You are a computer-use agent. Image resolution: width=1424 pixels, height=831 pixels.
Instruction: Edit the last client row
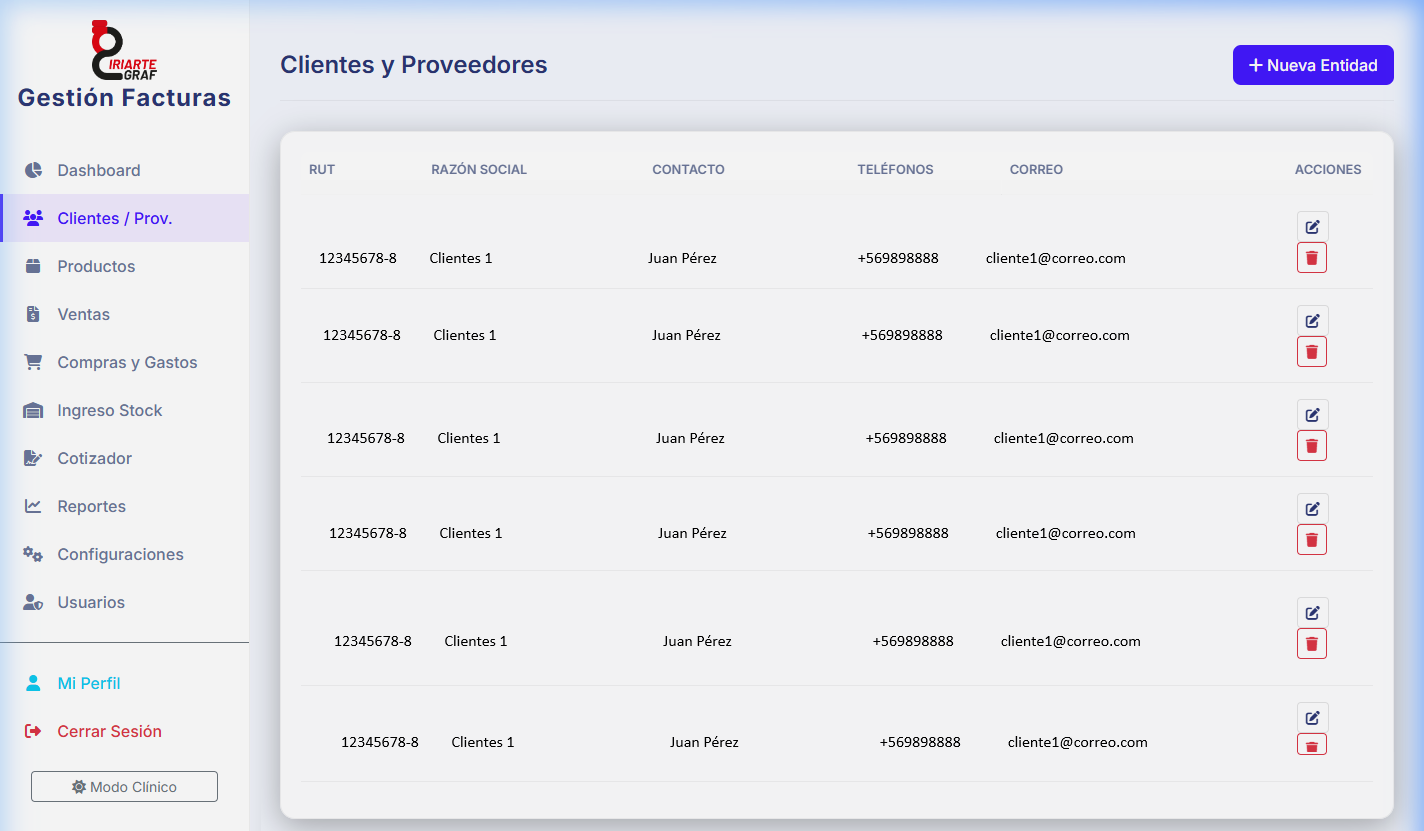coord(1313,718)
